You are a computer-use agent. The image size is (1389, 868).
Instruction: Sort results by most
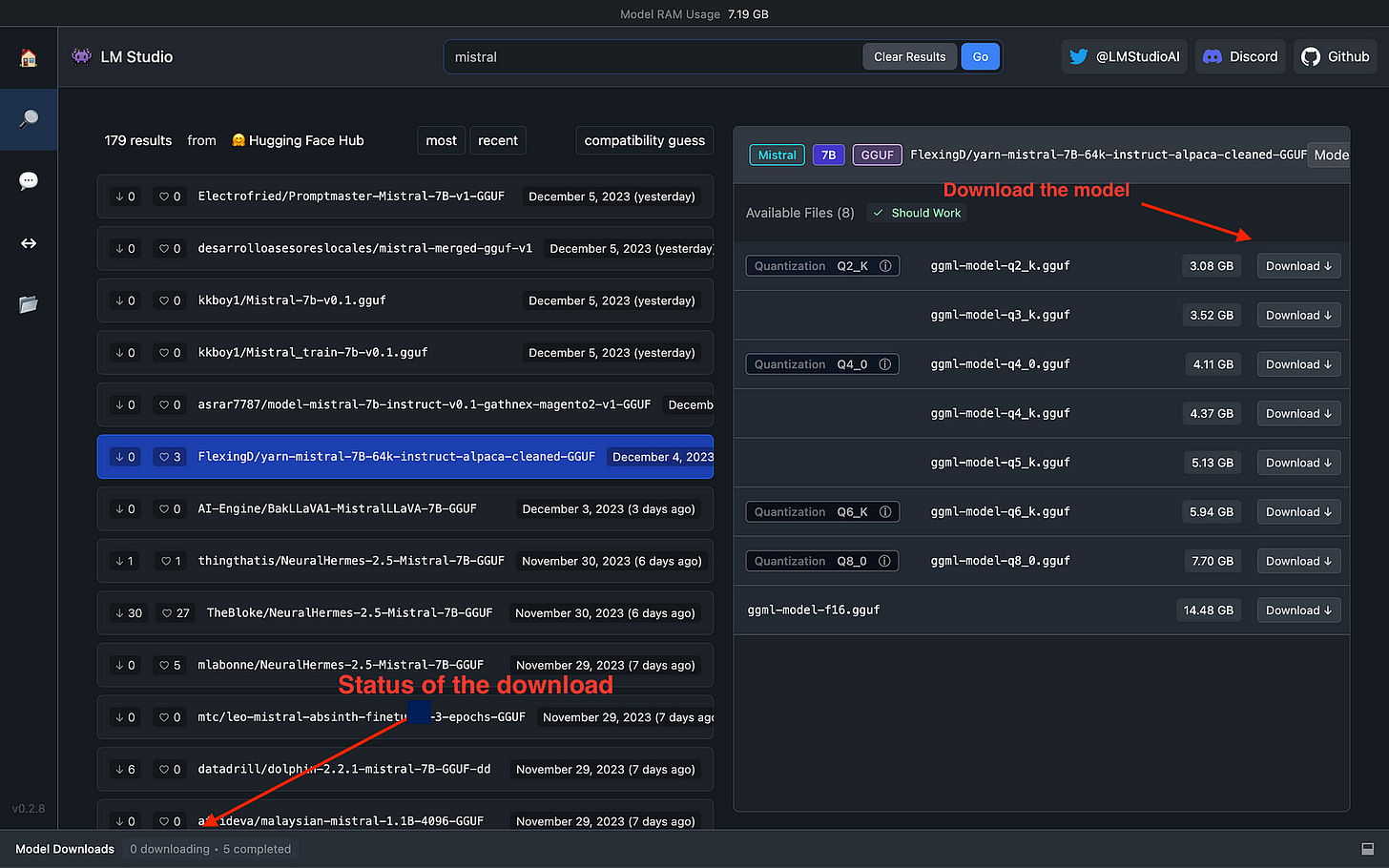441,140
